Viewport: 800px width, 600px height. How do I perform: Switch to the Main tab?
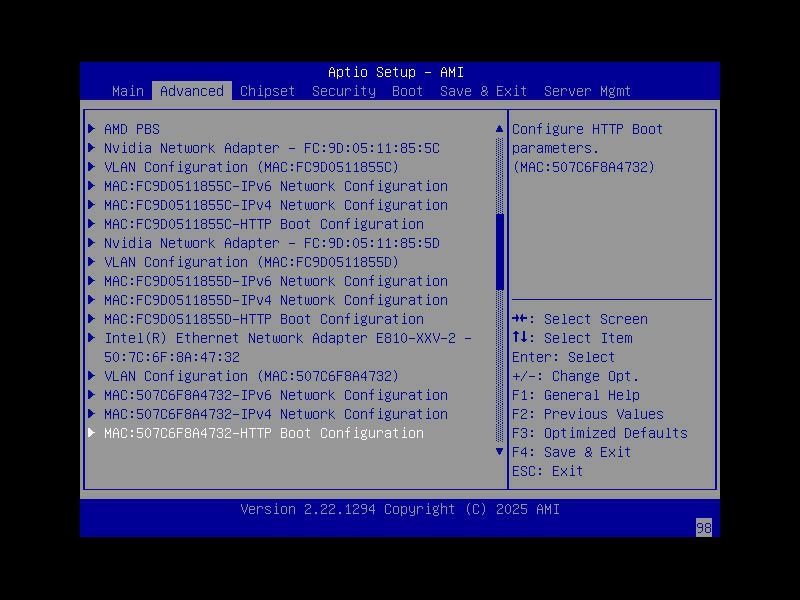click(x=128, y=91)
